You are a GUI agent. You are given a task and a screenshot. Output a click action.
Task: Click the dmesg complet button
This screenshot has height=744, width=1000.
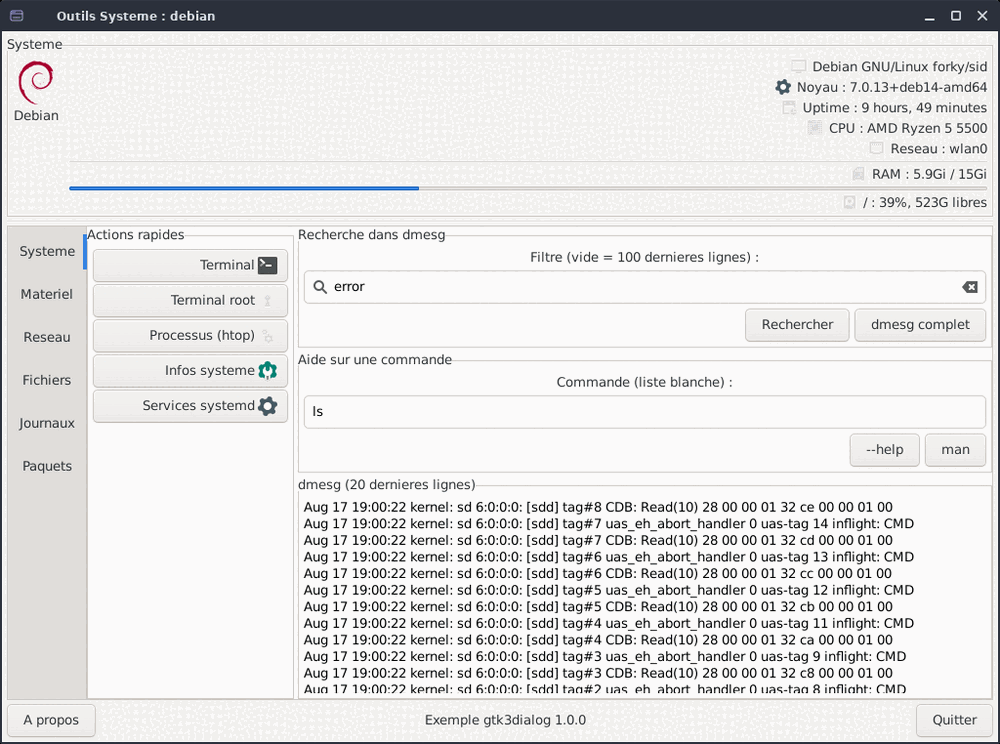pyautogui.click(x=920, y=325)
